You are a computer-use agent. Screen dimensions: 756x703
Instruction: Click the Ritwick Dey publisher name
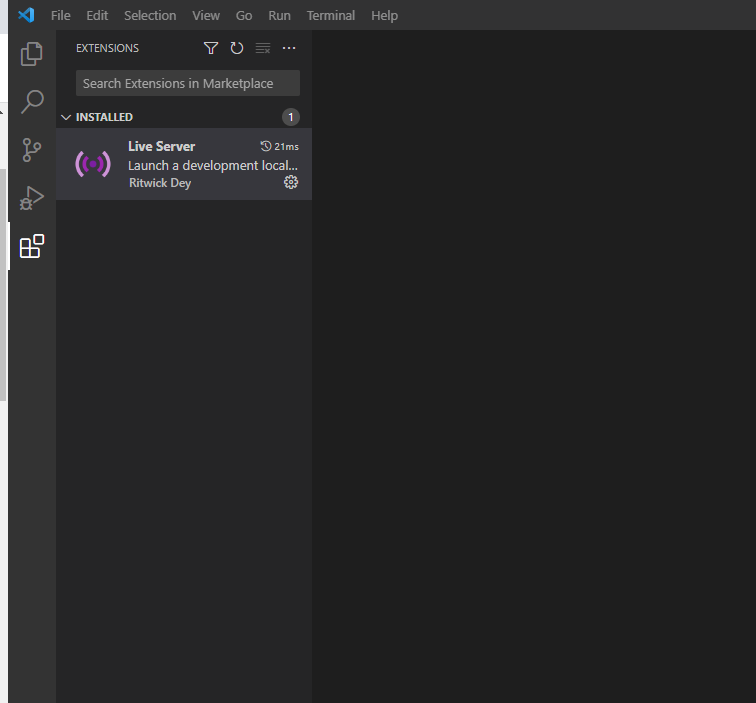160,183
